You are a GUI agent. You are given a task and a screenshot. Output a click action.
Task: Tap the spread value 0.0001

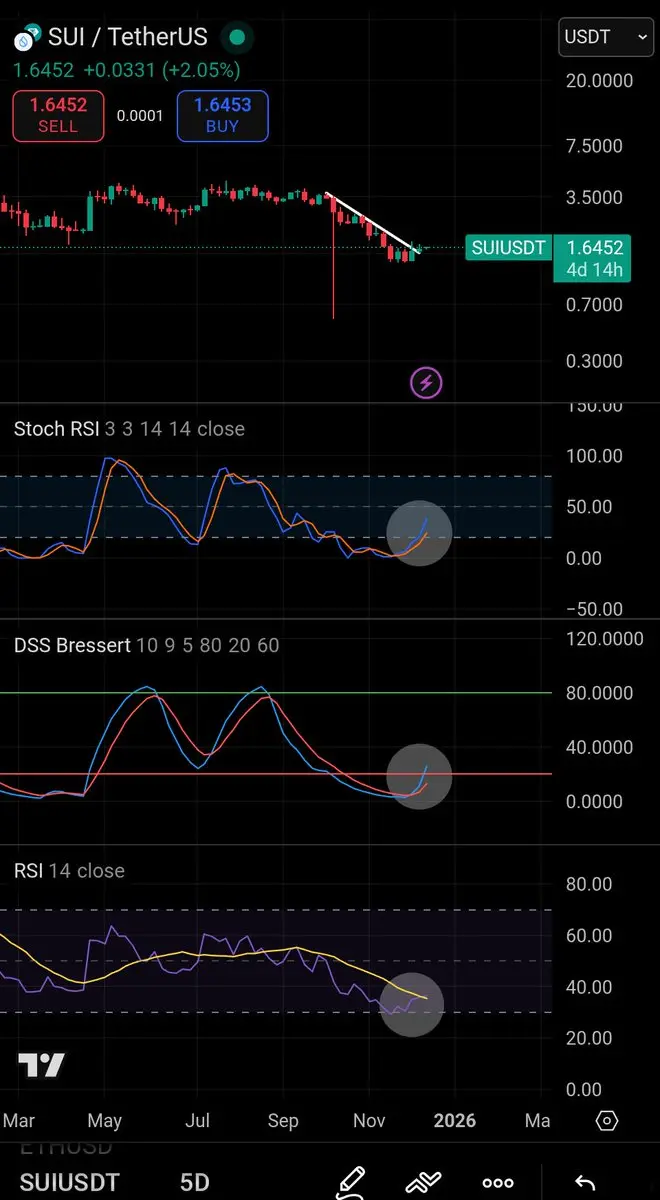pos(140,116)
